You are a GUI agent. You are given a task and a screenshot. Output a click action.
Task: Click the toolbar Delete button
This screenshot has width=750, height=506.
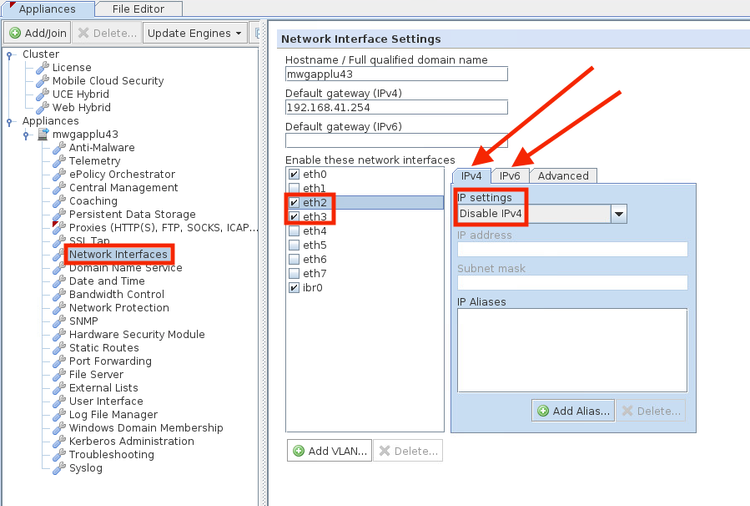[x=107, y=33]
